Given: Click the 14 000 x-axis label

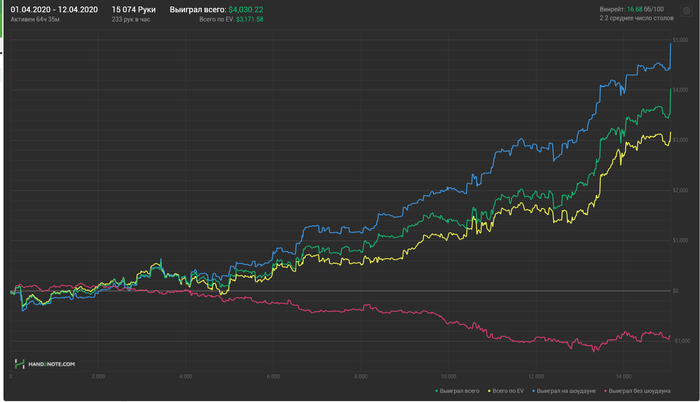Looking at the screenshot, I should (624, 377).
